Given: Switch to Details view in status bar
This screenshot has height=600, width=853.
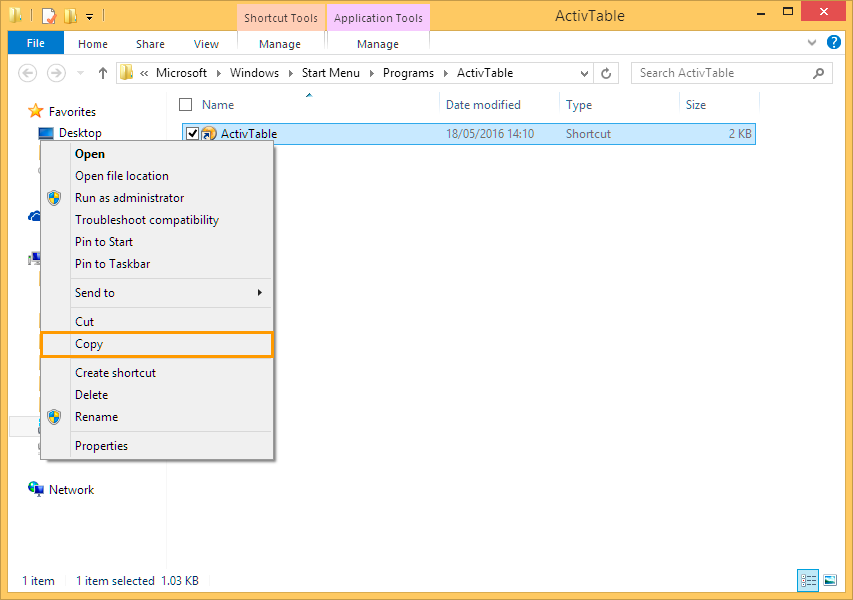Looking at the screenshot, I should point(808,580).
